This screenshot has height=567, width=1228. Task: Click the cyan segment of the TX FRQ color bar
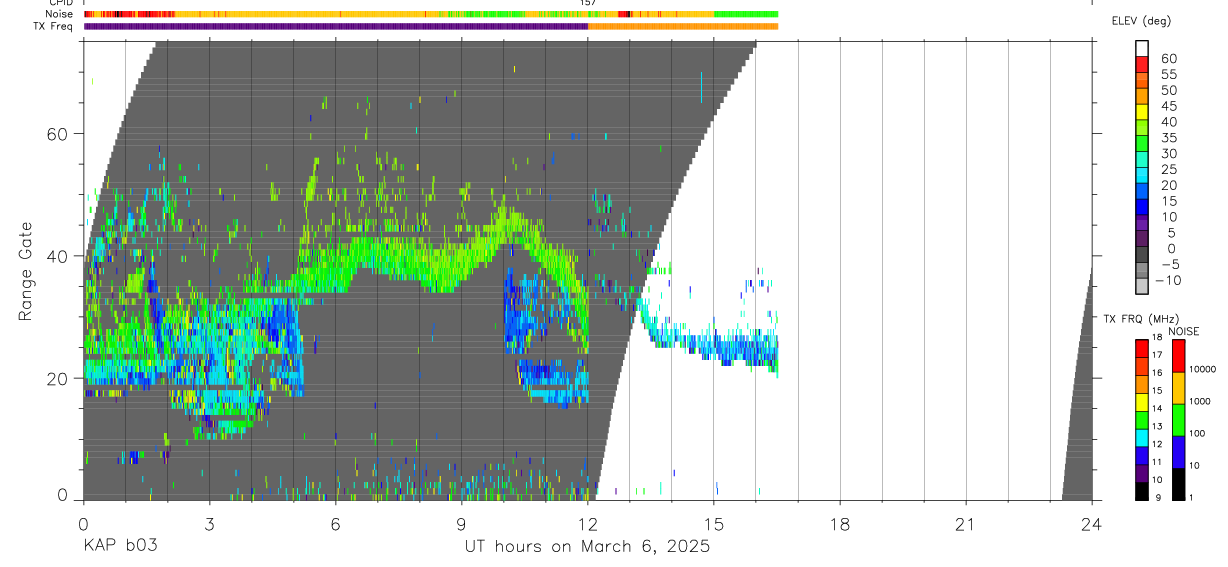tap(1142, 438)
